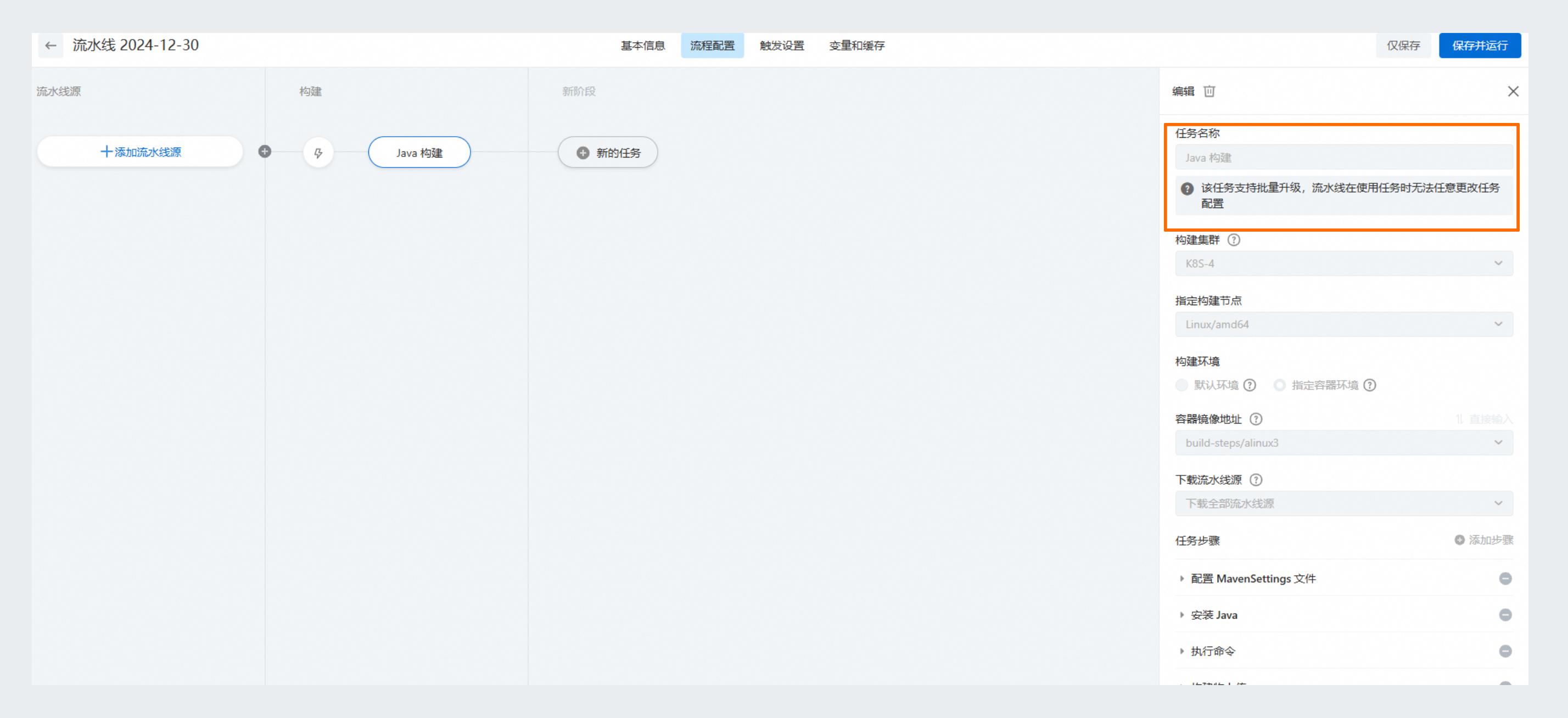Remove the 执行命令 step
The height and width of the screenshot is (718, 1568).
click(x=1505, y=652)
